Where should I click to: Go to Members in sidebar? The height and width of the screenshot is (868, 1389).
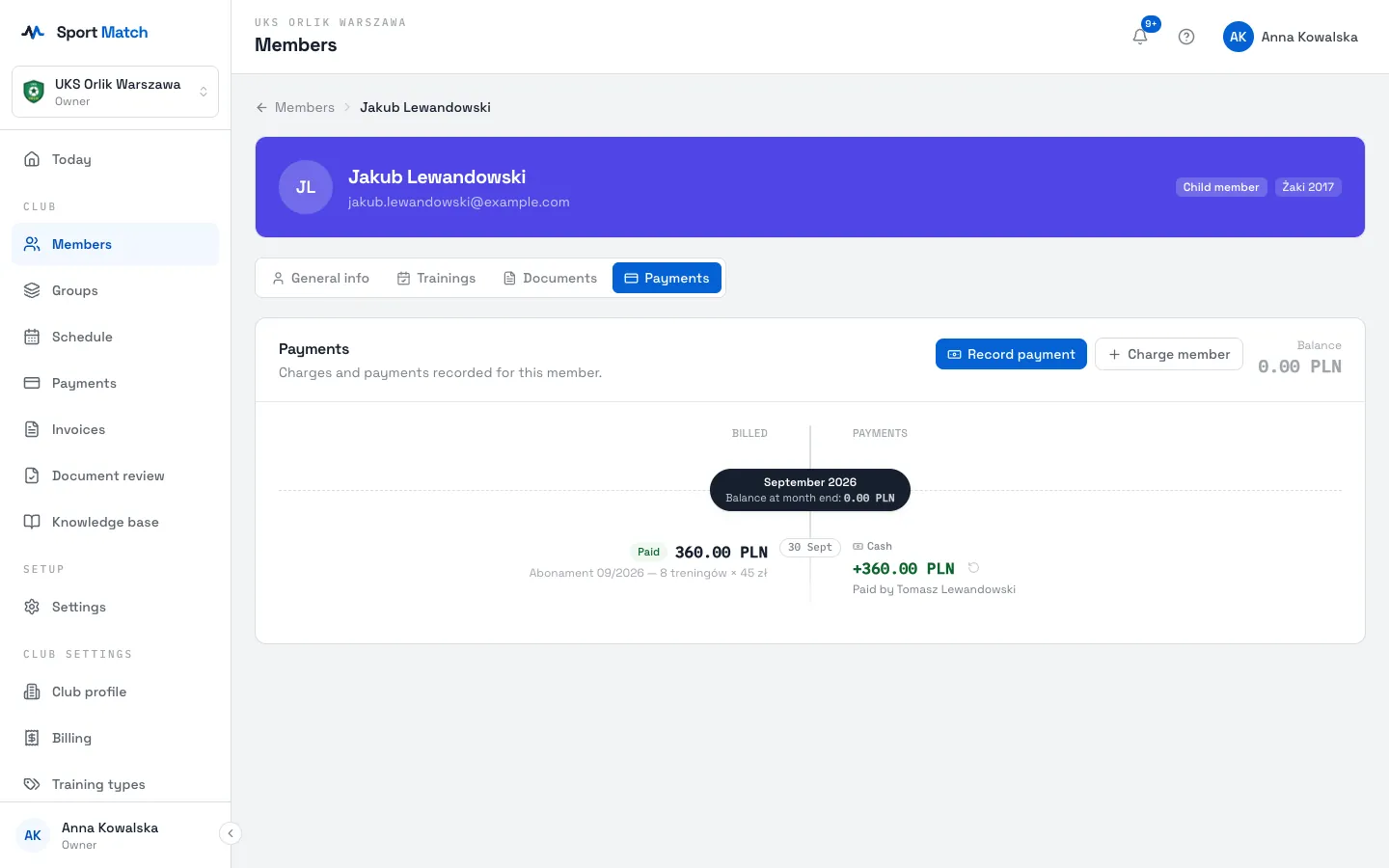[x=115, y=244]
